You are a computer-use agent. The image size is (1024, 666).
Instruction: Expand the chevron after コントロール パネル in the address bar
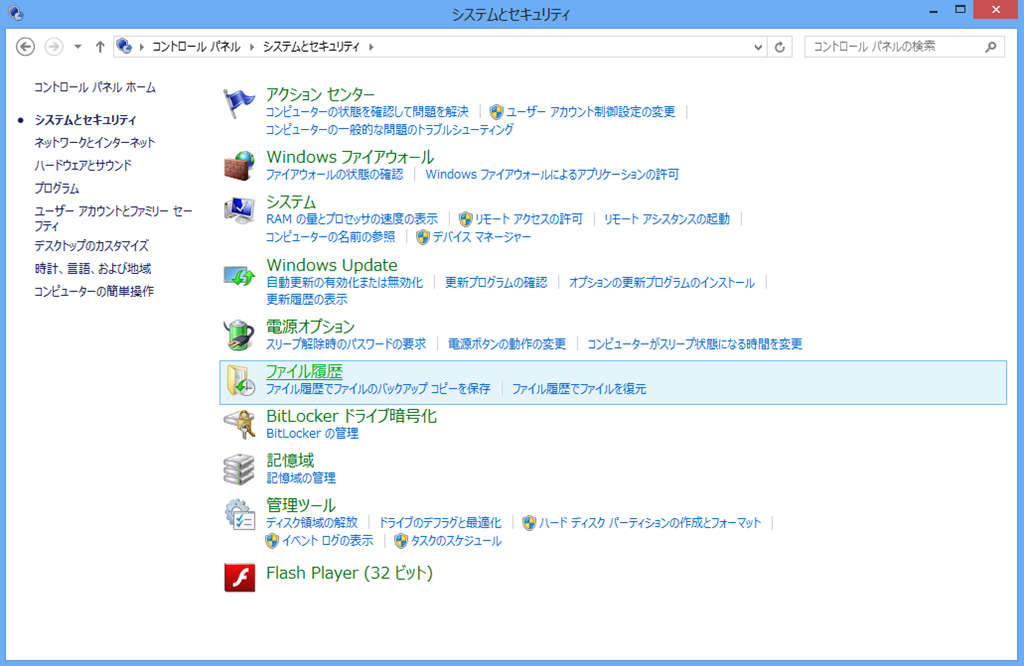pyautogui.click(x=252, y=47)
